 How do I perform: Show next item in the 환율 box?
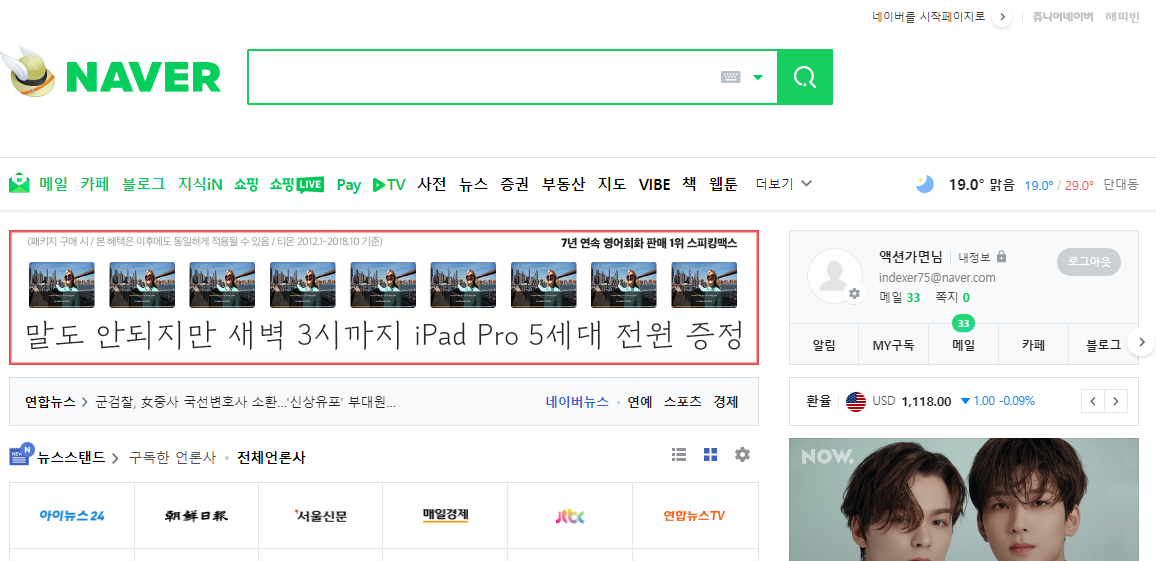pos(1116,402)
